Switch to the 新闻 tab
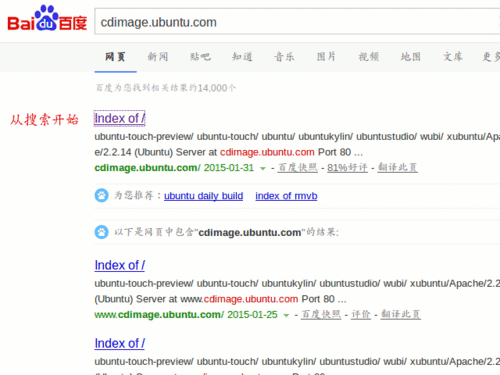This screenshot has width=500, height=375. click(158, 57)
